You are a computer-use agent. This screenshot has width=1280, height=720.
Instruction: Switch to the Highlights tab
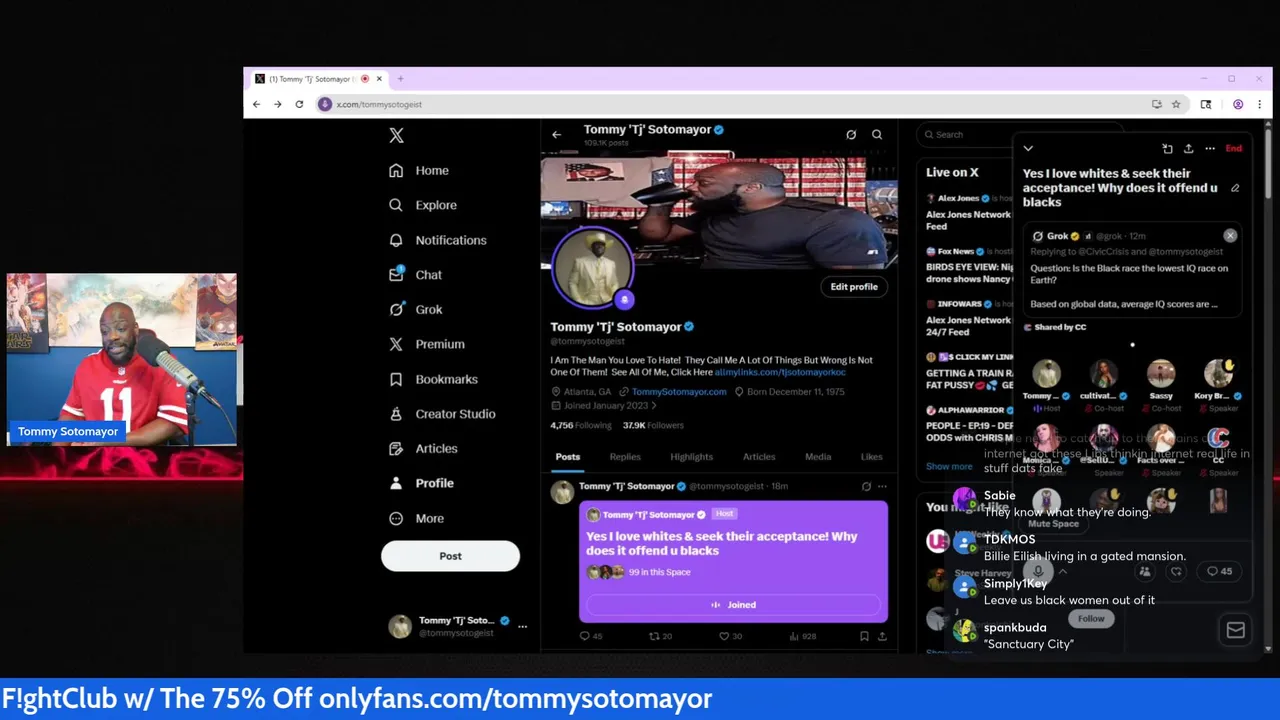(692, 457)
